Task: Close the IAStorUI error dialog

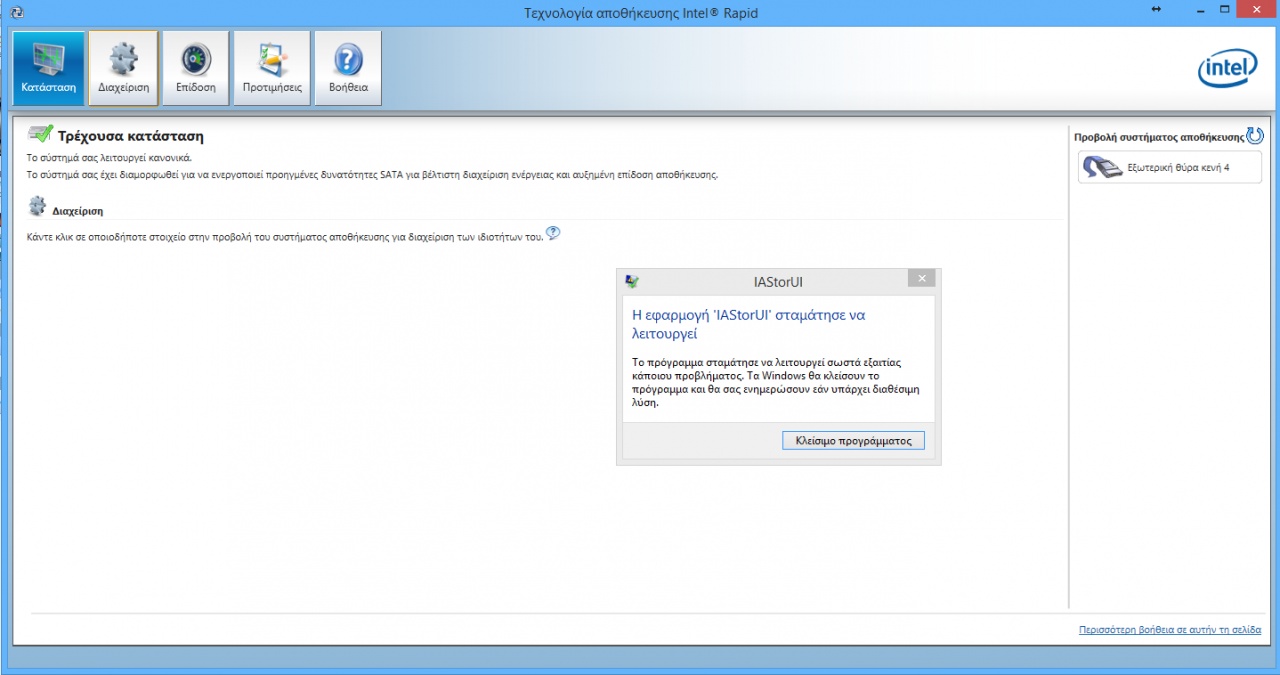Action: [922, 279]
